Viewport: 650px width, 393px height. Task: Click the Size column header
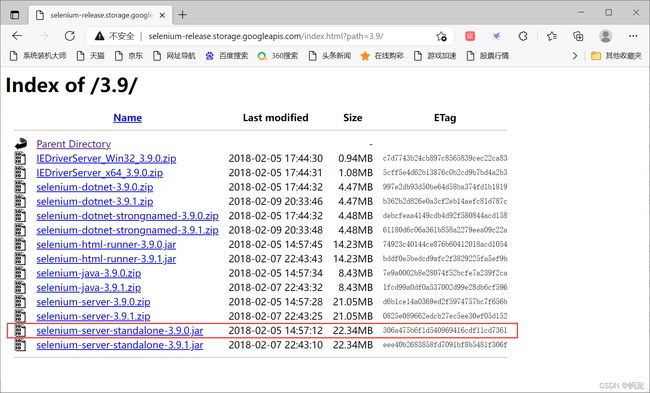tap(353, 118)
